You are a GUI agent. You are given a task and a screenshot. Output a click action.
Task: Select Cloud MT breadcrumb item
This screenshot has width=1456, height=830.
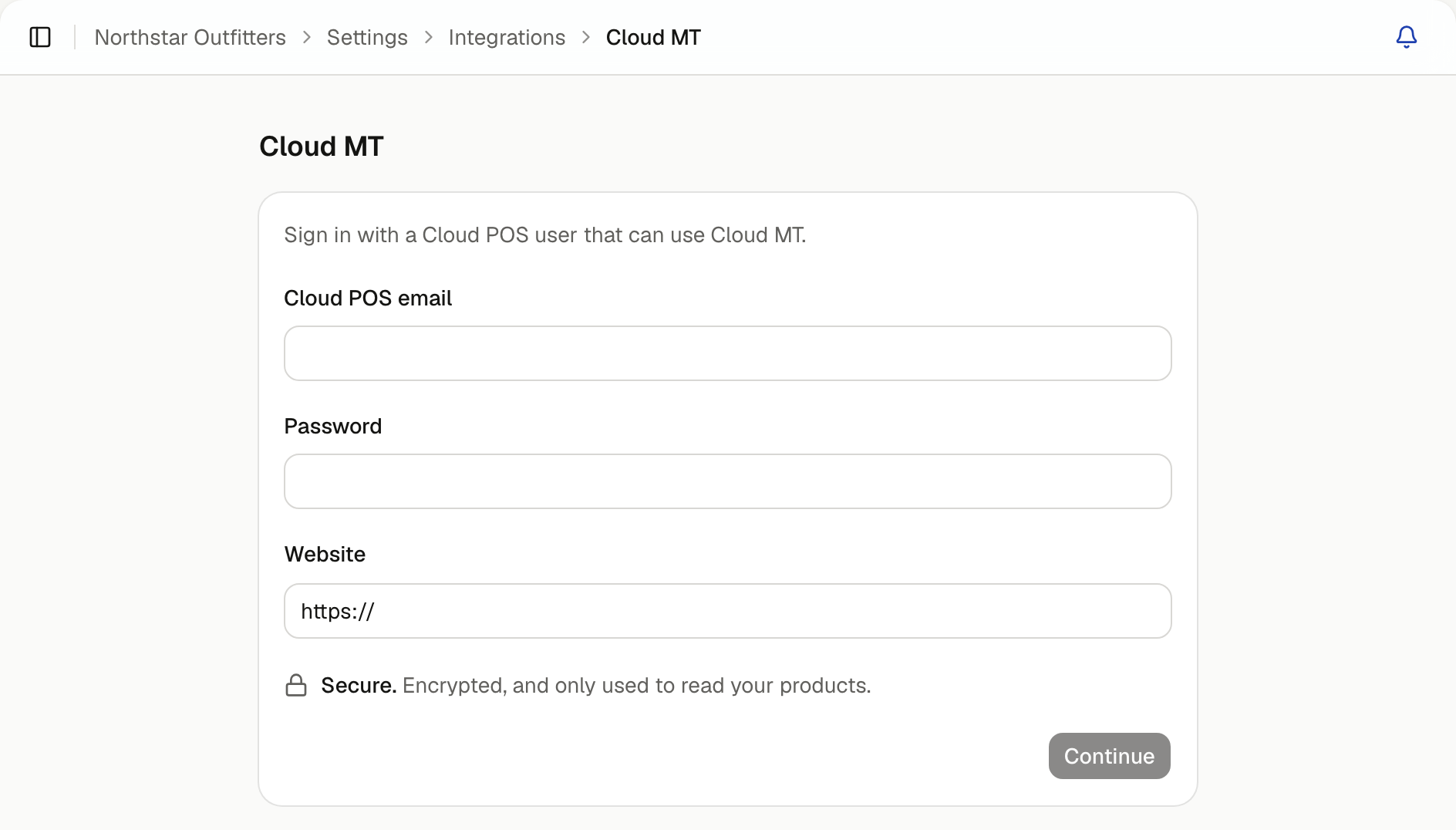coord(653,37)
